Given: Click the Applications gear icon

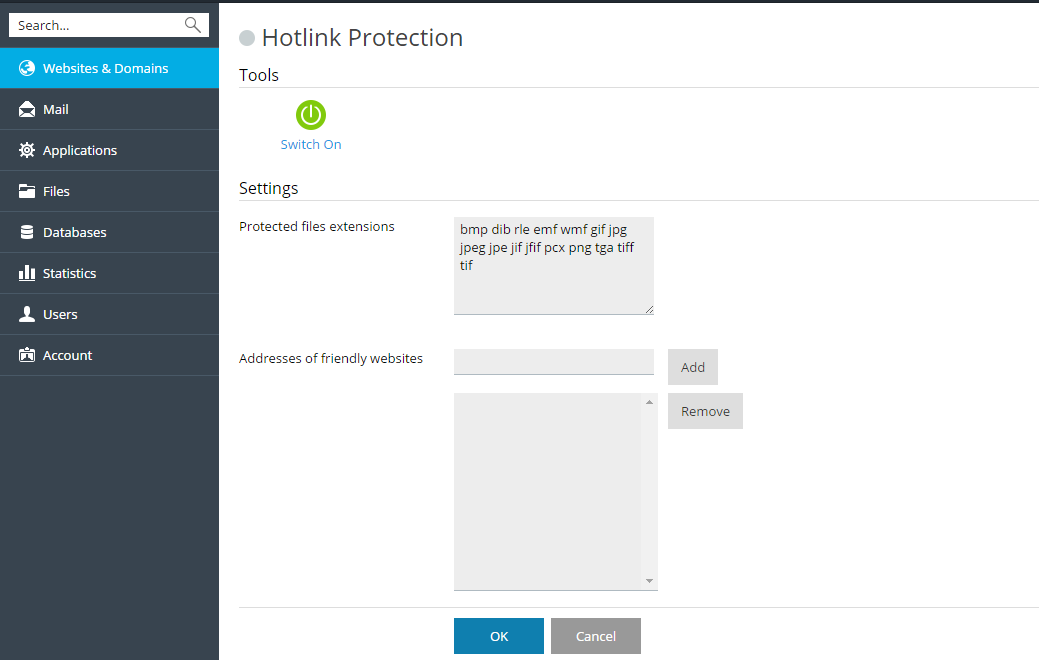Looking at the screenshot, I should click(27, 151).
